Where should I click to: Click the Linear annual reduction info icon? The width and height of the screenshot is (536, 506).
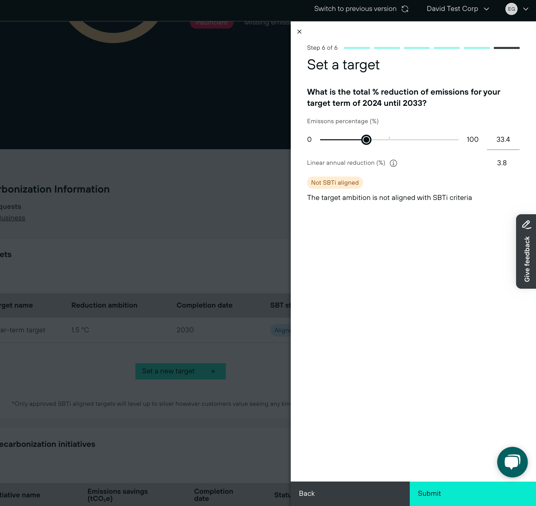tap(393, 163)
